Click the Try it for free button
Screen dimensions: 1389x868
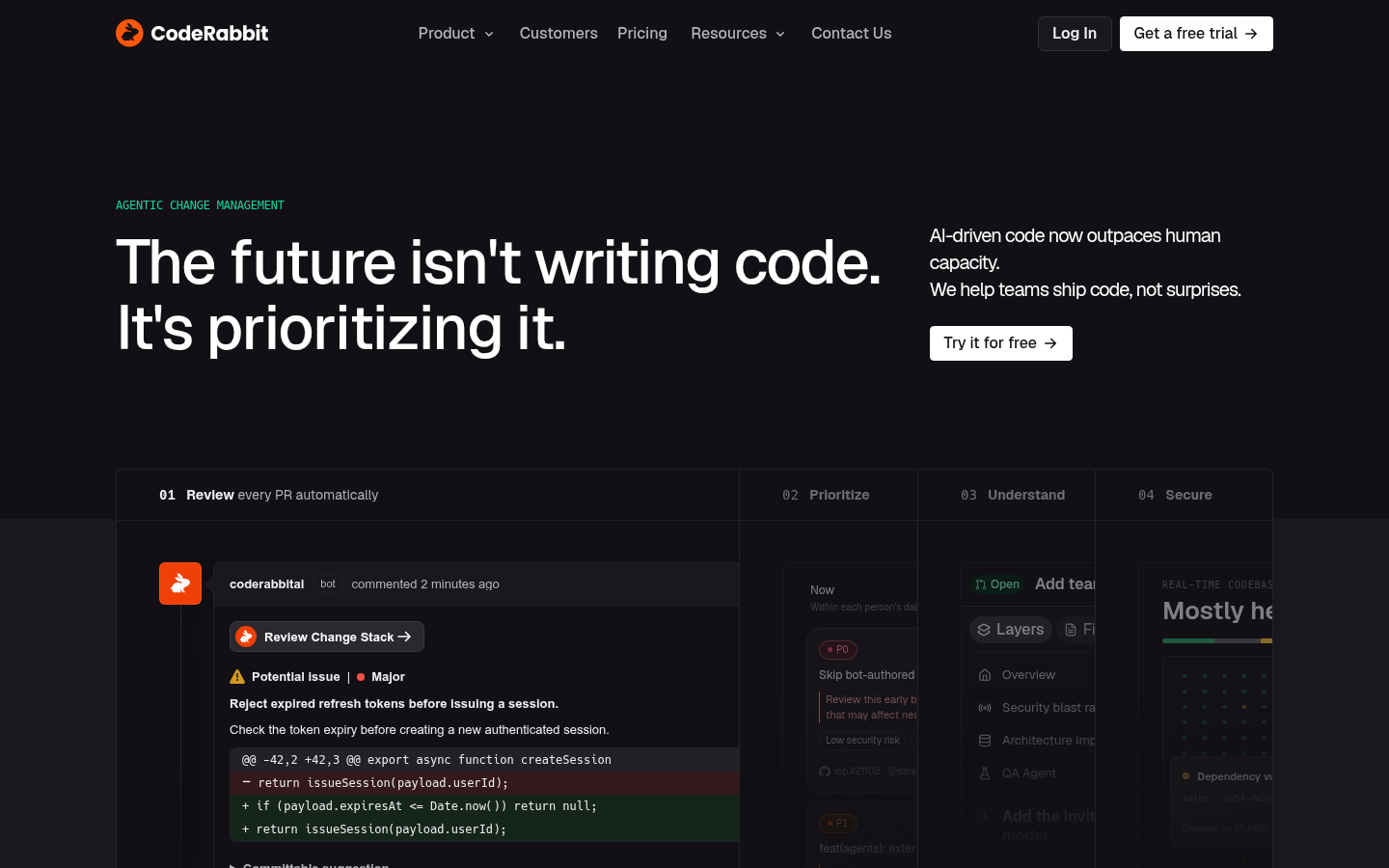(x=1001, y=343)
